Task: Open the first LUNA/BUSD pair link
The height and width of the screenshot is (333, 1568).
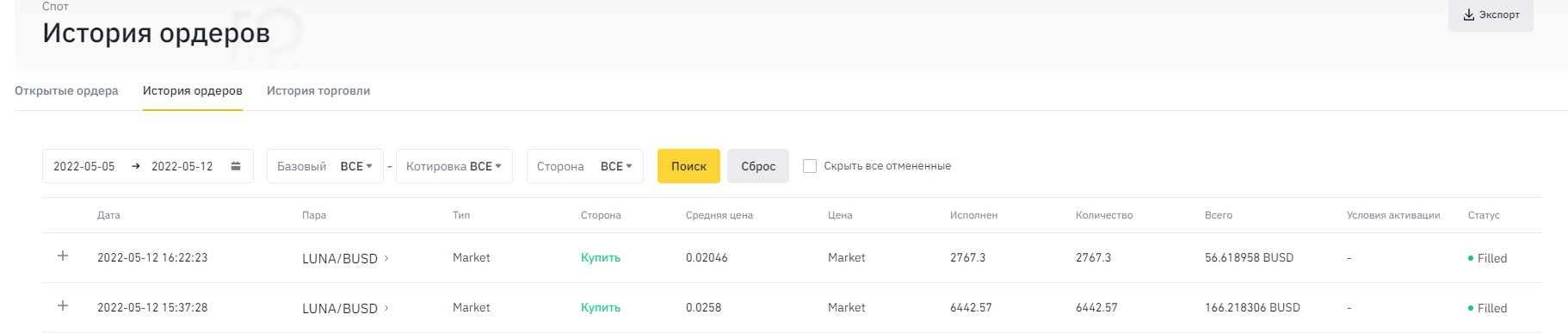Action: point(340,258)
